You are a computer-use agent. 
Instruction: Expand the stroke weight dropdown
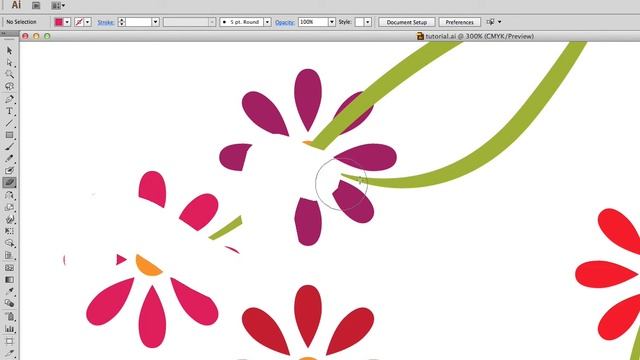point(156,22)
